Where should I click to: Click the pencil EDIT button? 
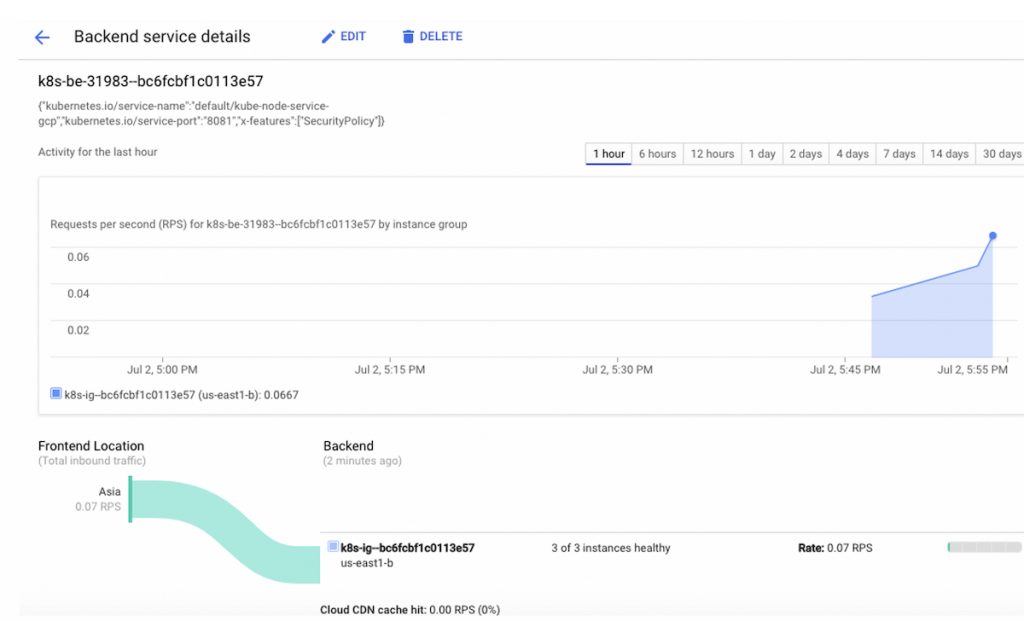coord(344,37)
